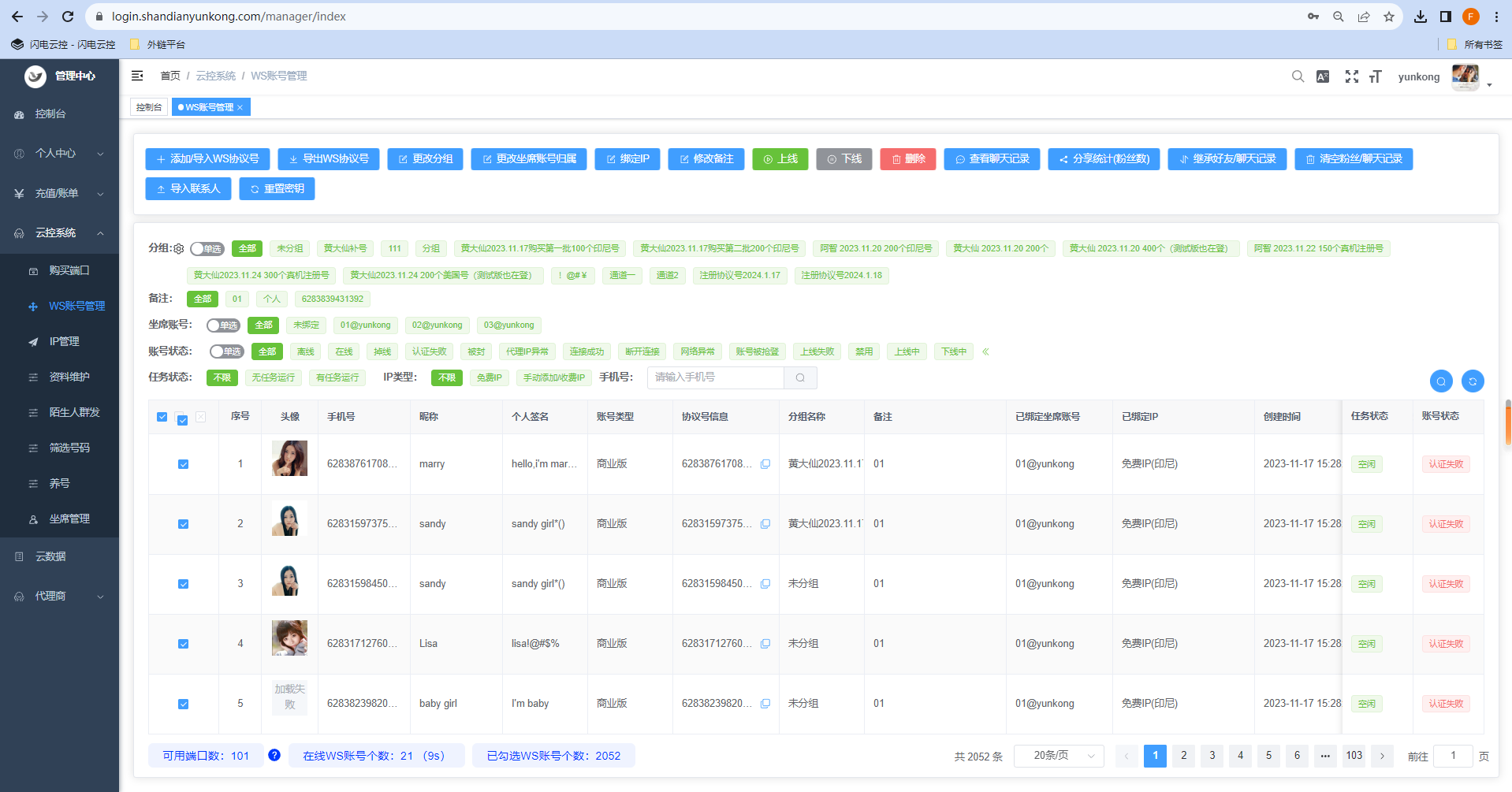Click the page jump number input
The height and width of the screenshot is (792, 1512).
click(x=1453, y=756)
